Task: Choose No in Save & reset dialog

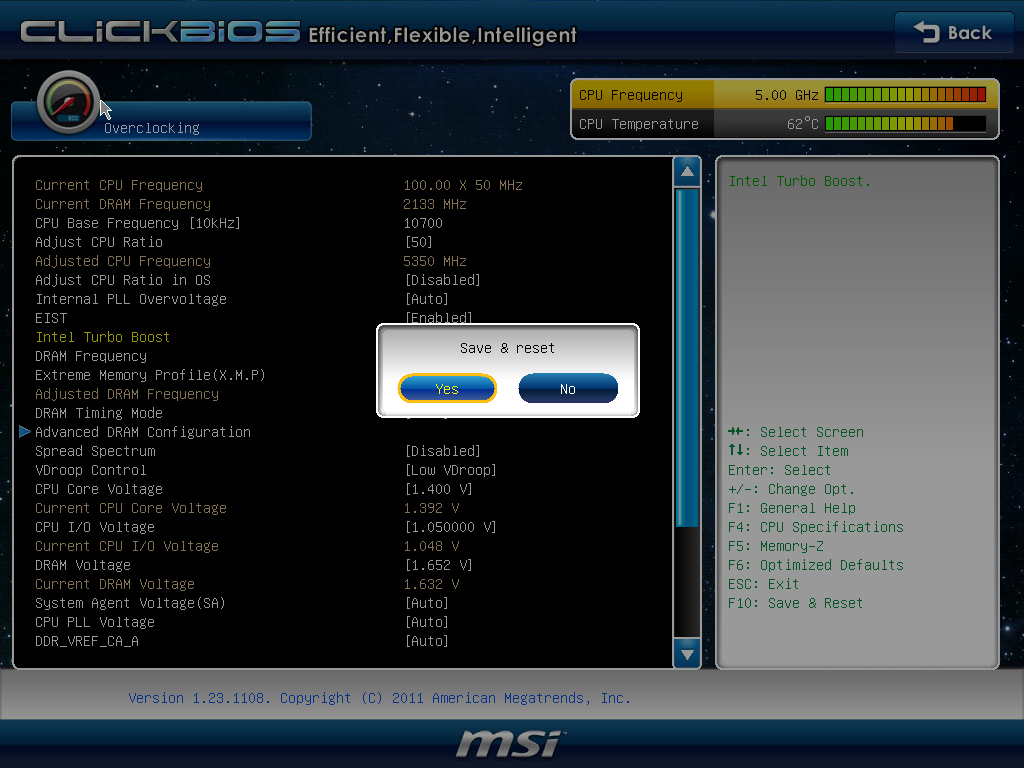Action: click(568, 389)
